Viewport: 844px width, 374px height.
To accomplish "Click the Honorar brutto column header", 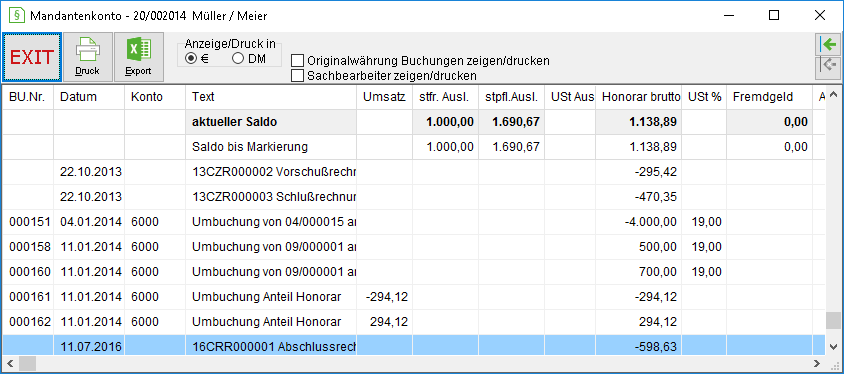I will [638, 97].
